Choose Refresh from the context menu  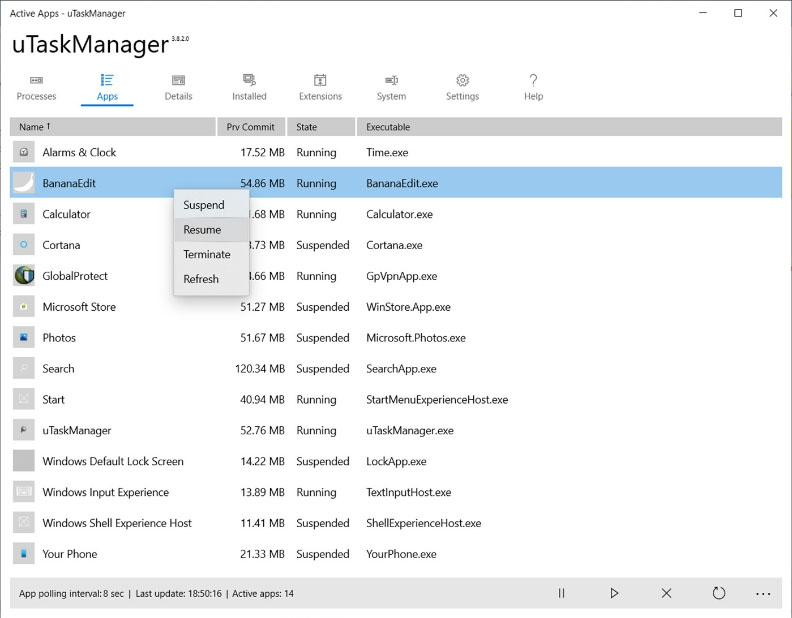(211, 279)
